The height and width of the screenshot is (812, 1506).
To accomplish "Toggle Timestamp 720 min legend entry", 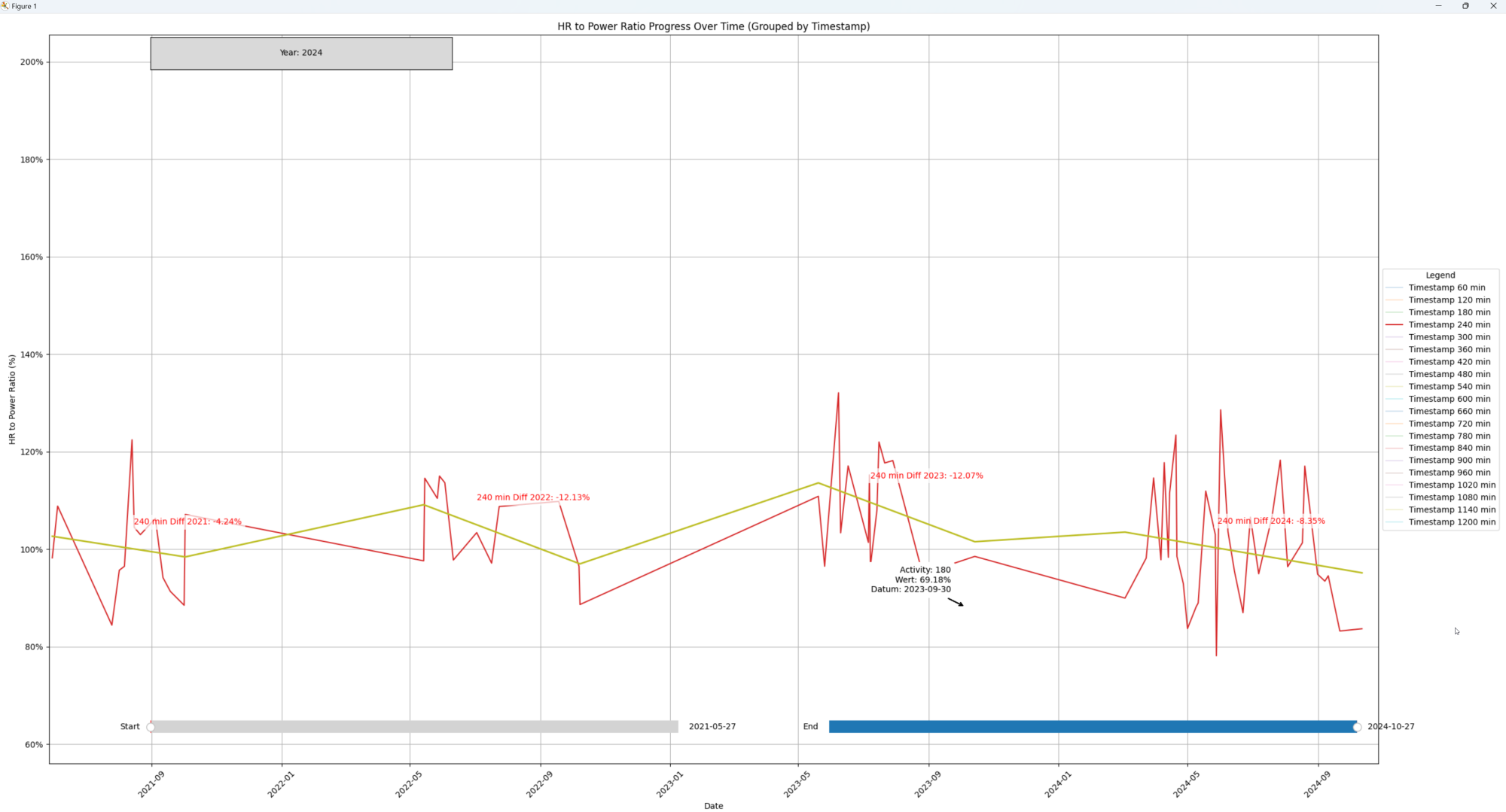I will pos(1437,424).
